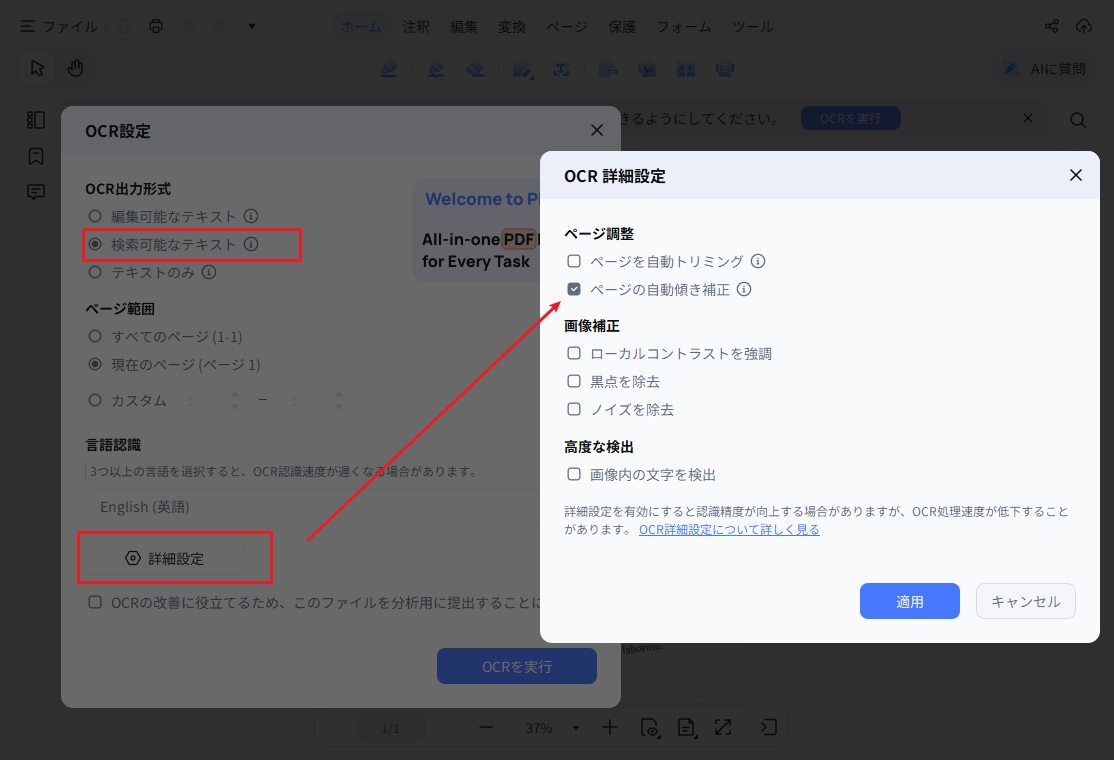The width and height of the screenshot is (1114, 760).
Task: Show info for 検索可能なテキスト option
Action: pyautogui.click(x=251, y=244)
